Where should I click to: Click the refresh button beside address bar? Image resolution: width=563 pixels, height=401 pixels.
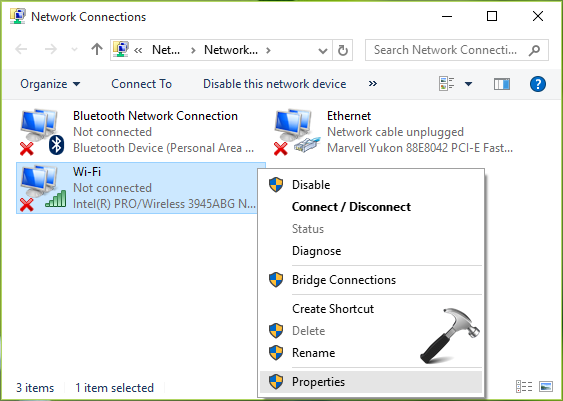343,50
